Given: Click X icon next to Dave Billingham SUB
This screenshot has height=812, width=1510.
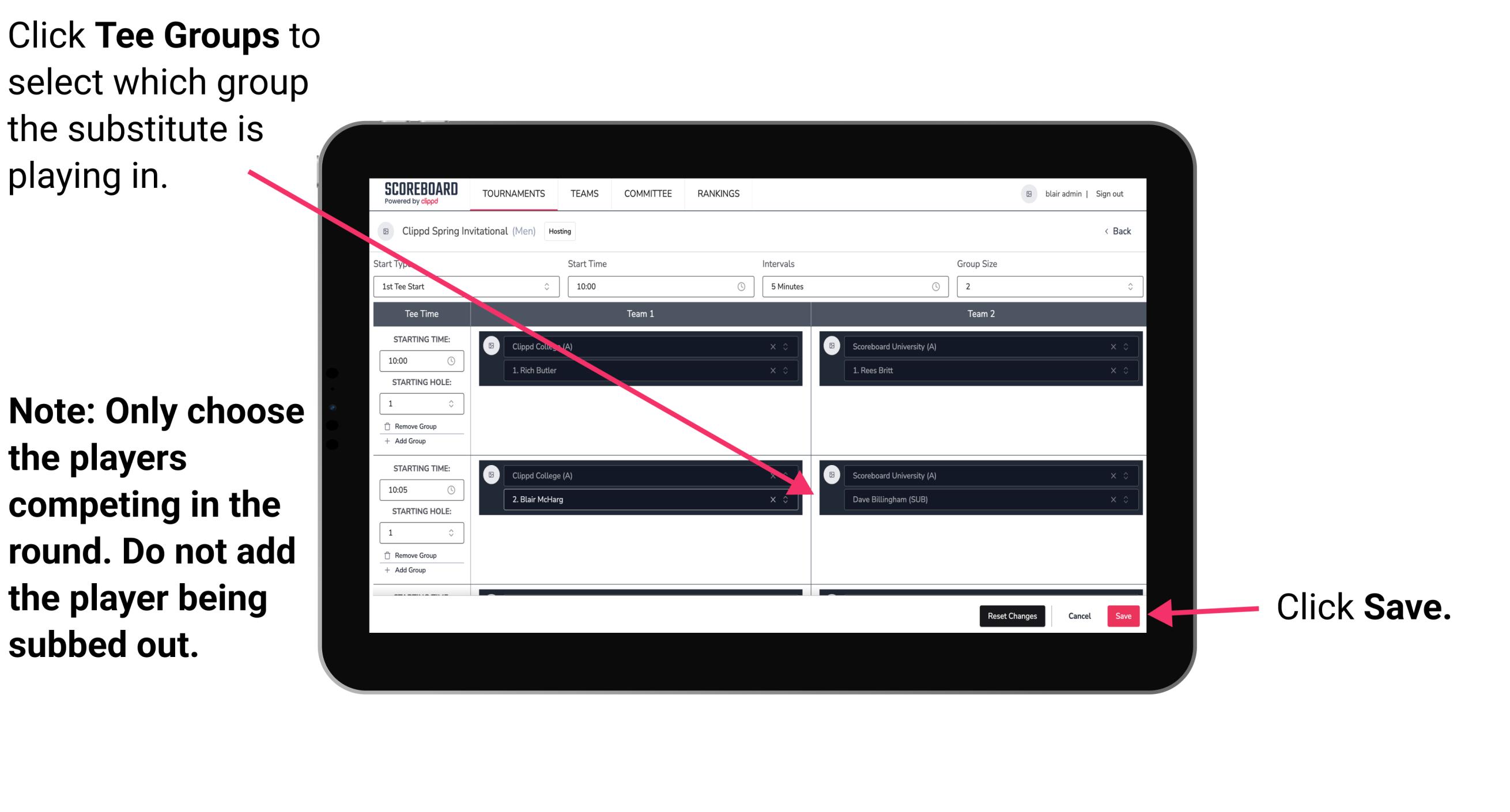Looking at the screenshot, I should 1113,500.
